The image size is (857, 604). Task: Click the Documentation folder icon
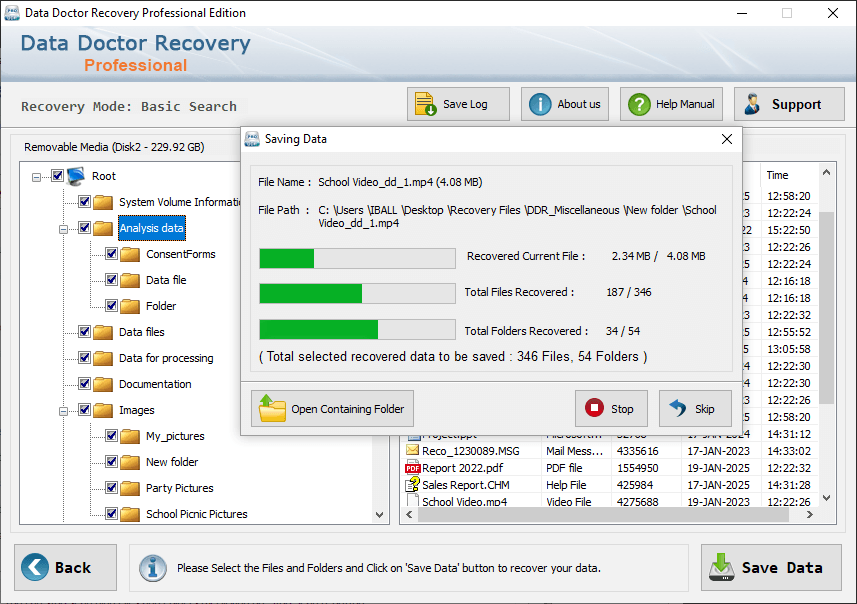(103, 384)
